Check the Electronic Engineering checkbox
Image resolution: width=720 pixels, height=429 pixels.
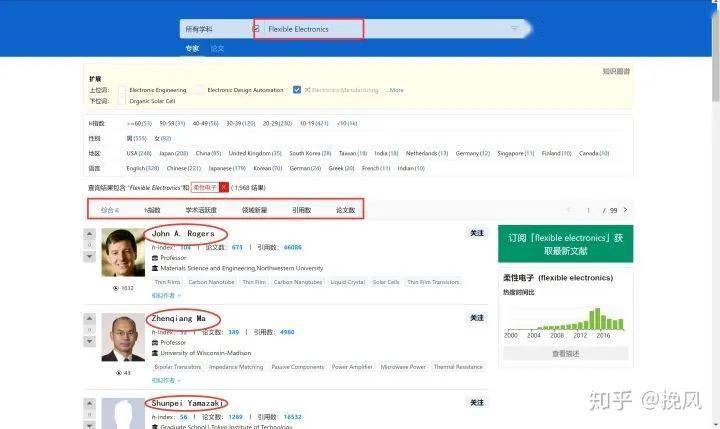click(x=122, y=90)
